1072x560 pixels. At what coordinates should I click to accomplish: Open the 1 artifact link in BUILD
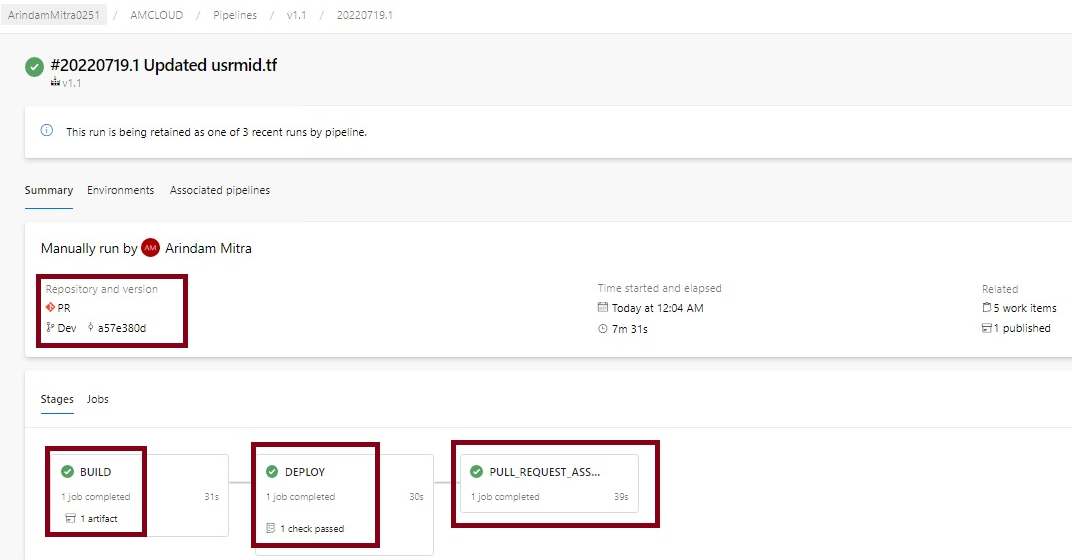coord(98,518)
